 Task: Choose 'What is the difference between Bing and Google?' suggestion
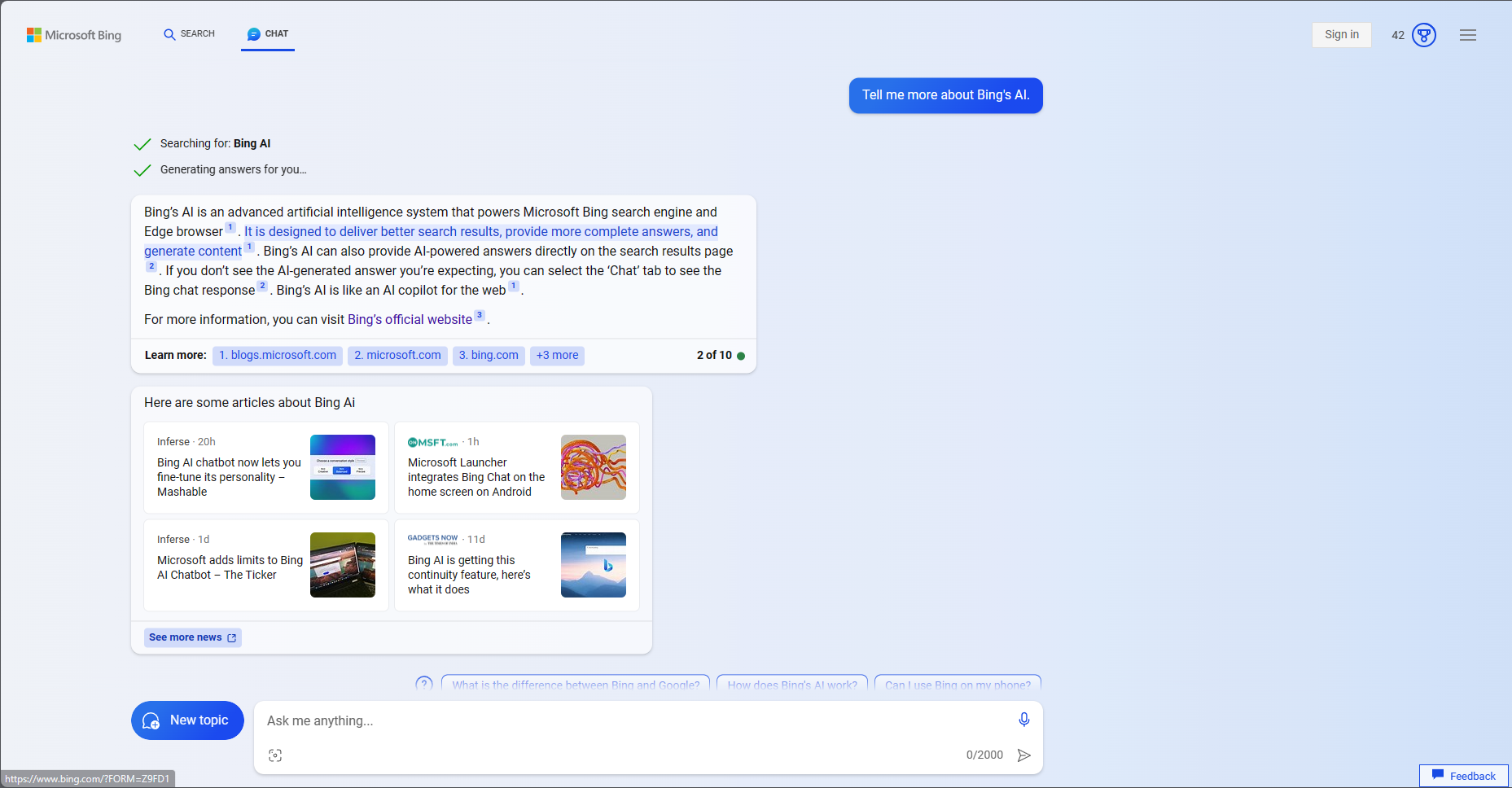click(x=576, y=685)
